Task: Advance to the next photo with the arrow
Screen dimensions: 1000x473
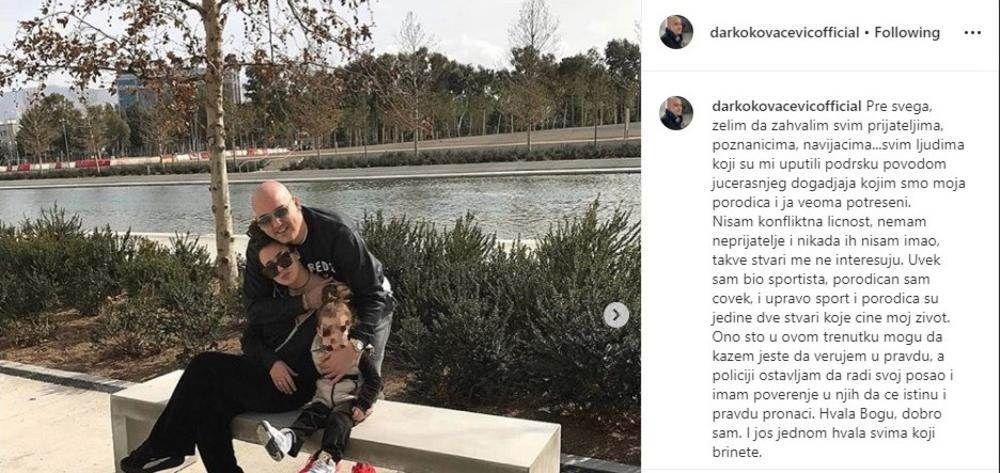Action: tap(616, 315)
